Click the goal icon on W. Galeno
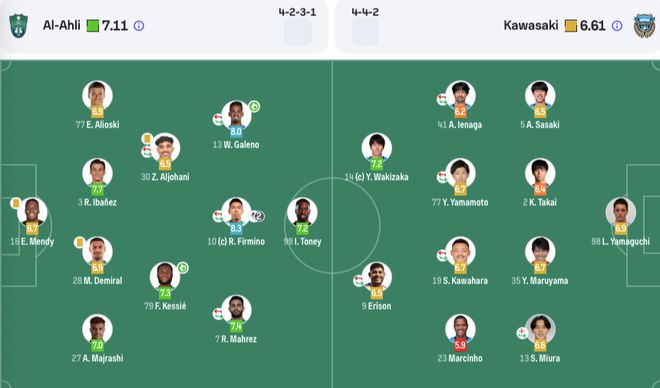 254,106
